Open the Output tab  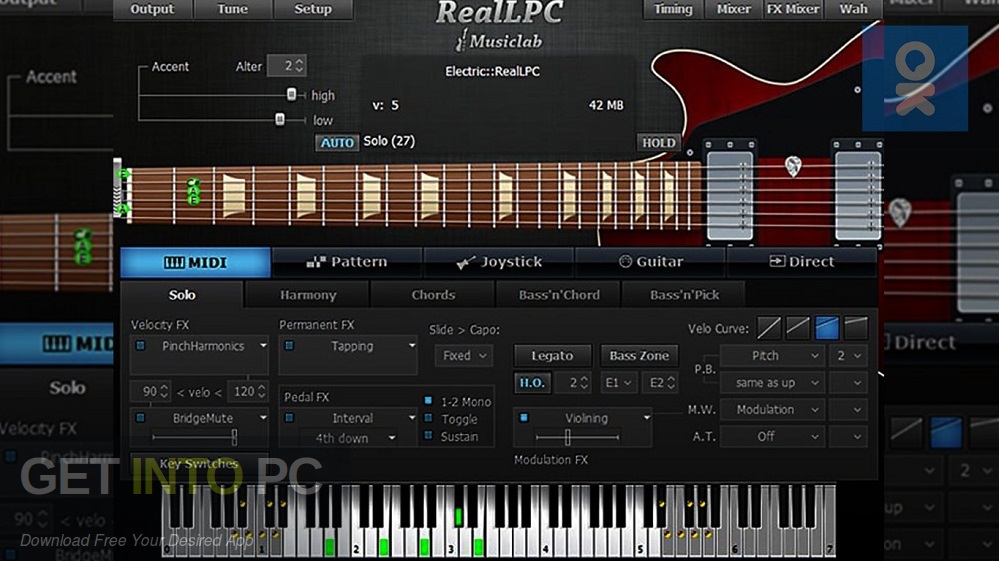(152, 9)
